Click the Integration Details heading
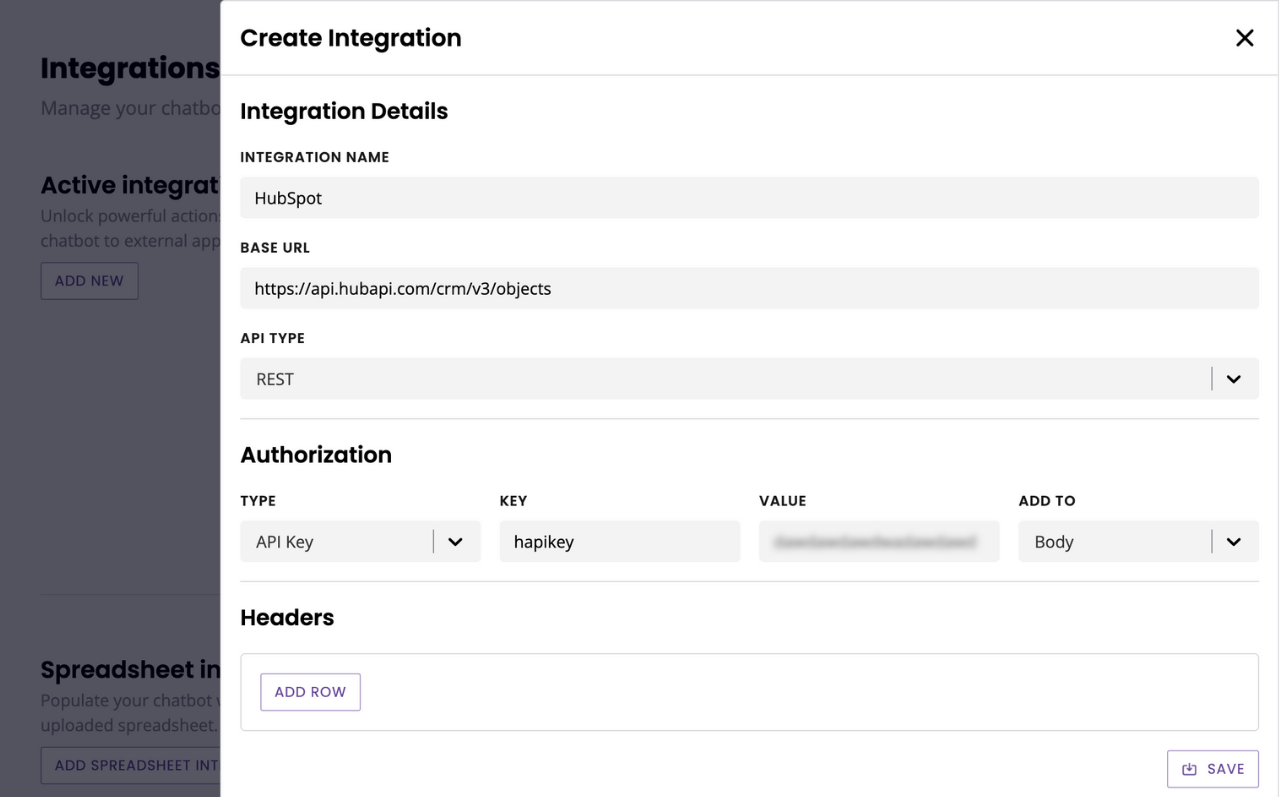Image resolution: width=1280 pixels, height=797 pixels. (344, 111)
